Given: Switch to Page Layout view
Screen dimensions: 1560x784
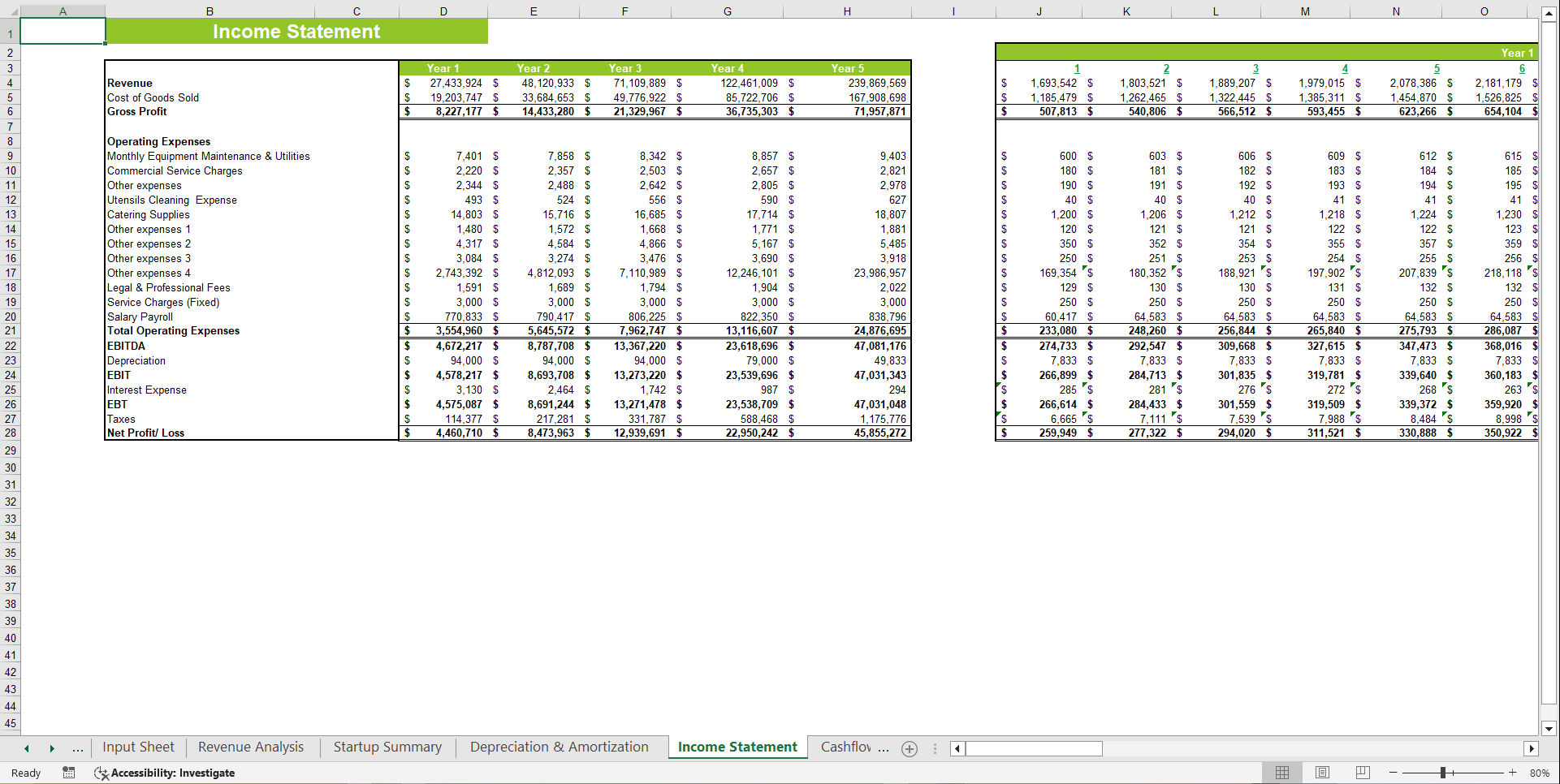Looking at the screenshot, I should [x=1322, y=772].
